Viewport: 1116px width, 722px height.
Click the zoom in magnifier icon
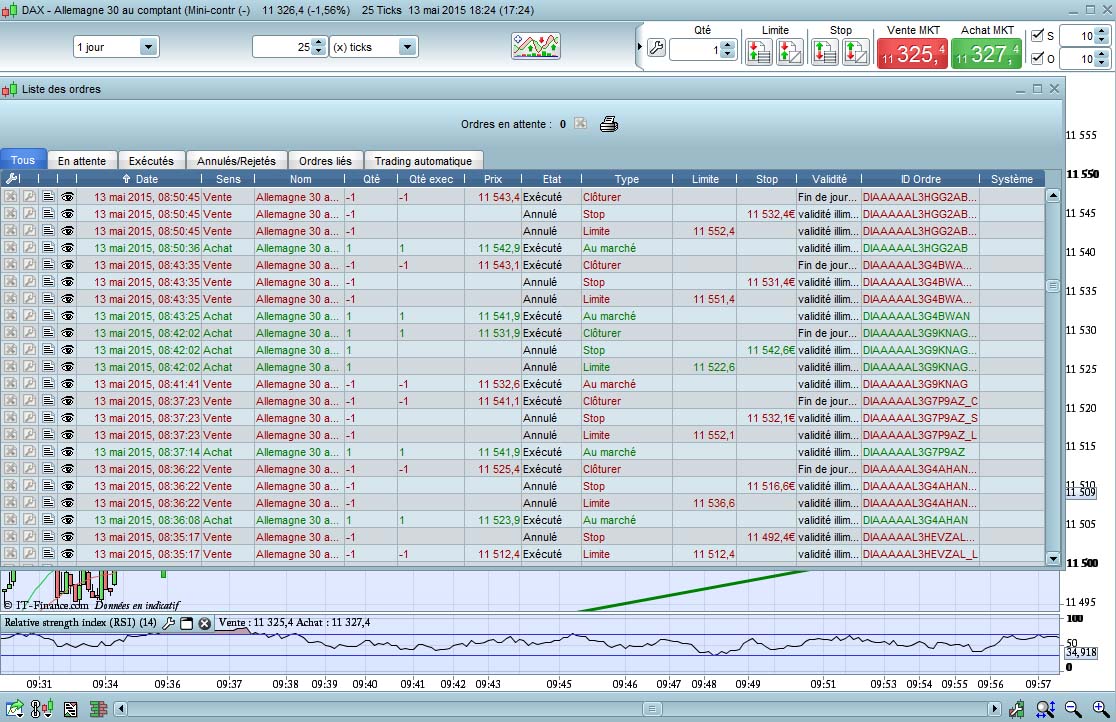1100,709
